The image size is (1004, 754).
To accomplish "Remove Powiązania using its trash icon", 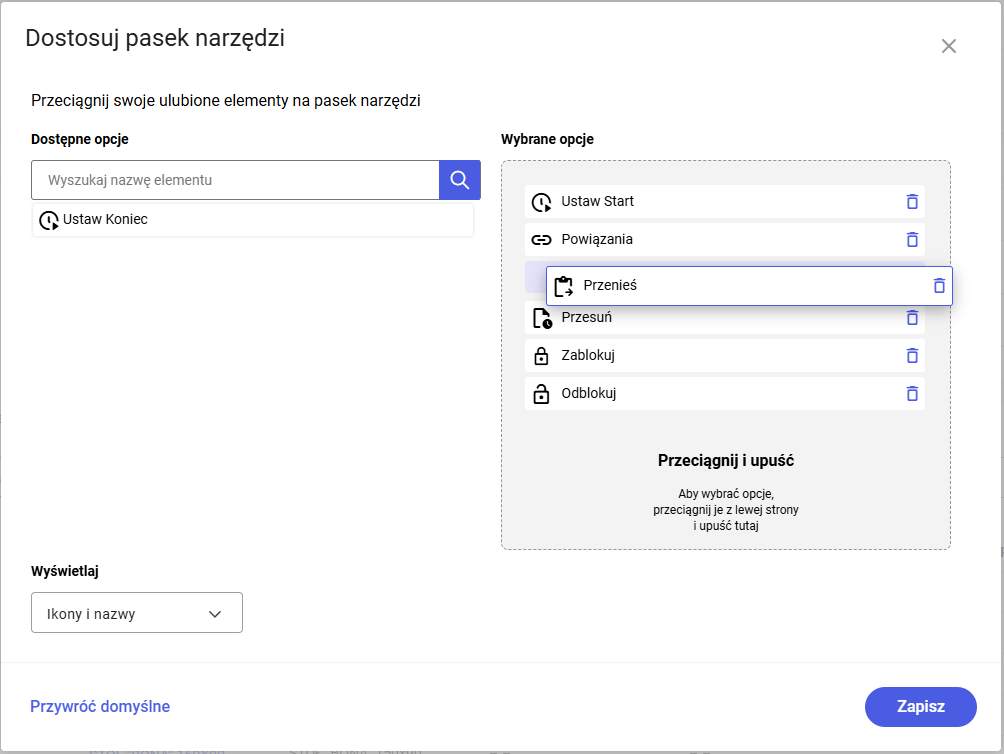I will click(911, 239).
